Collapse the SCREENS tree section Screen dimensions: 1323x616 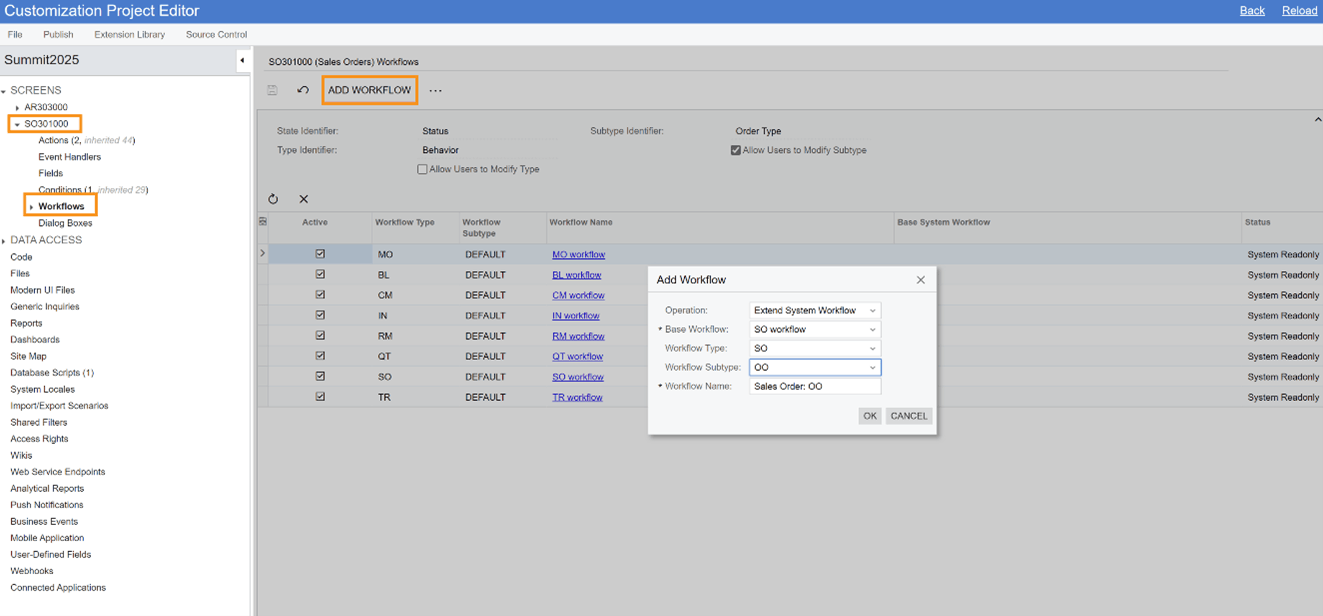[4, 91]
